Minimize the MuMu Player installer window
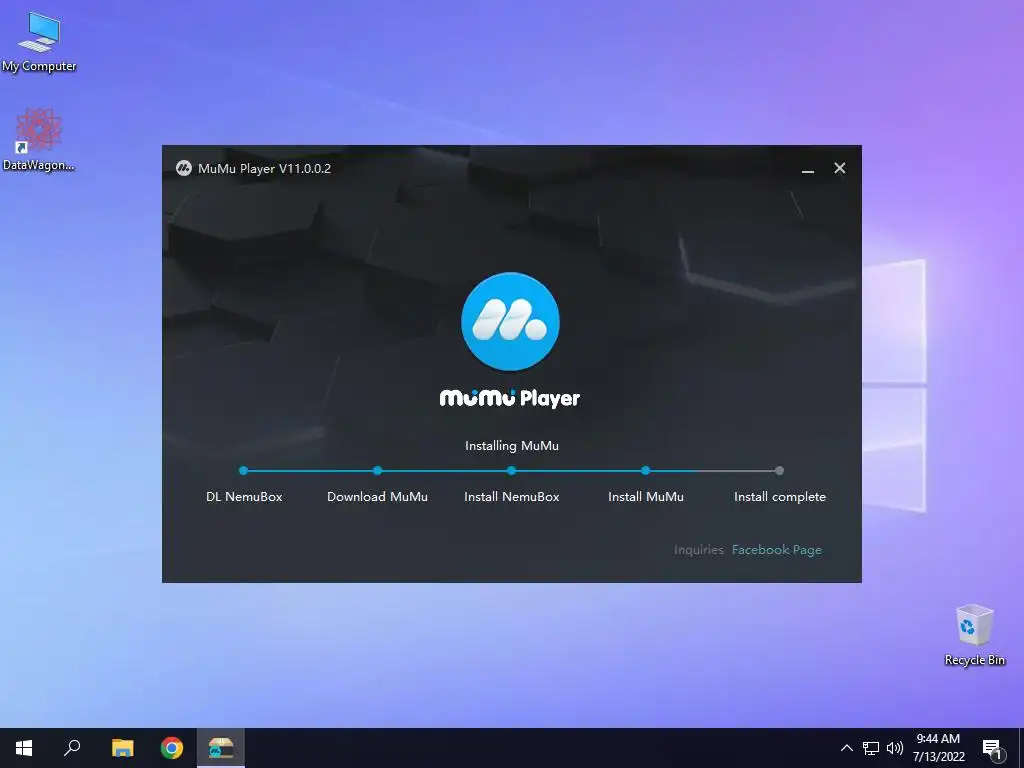The image size is (1024, 768). click(808, 168)
